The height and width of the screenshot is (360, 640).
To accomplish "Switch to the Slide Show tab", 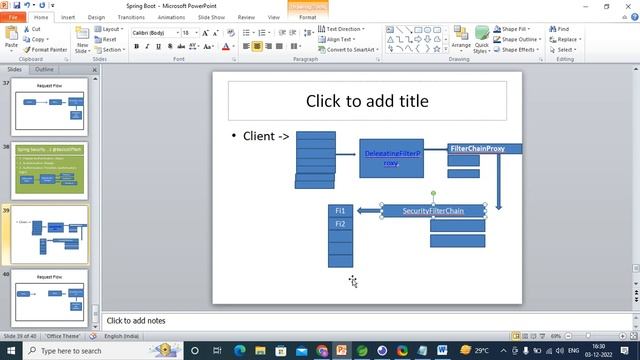I will click(x=211, y=17).
